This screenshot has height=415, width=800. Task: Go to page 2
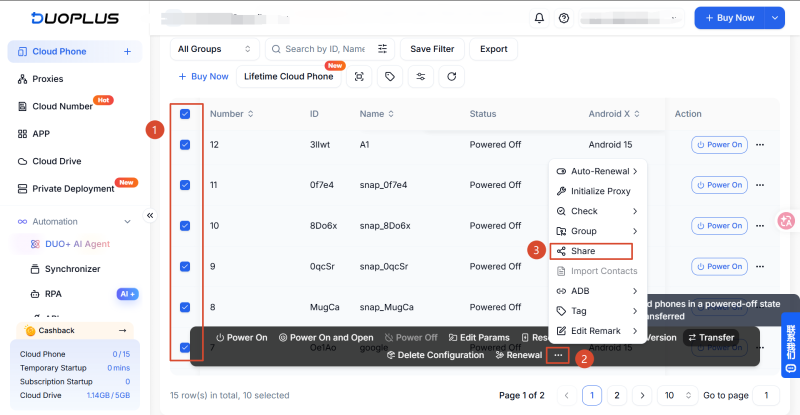click(x=617, y=396)
